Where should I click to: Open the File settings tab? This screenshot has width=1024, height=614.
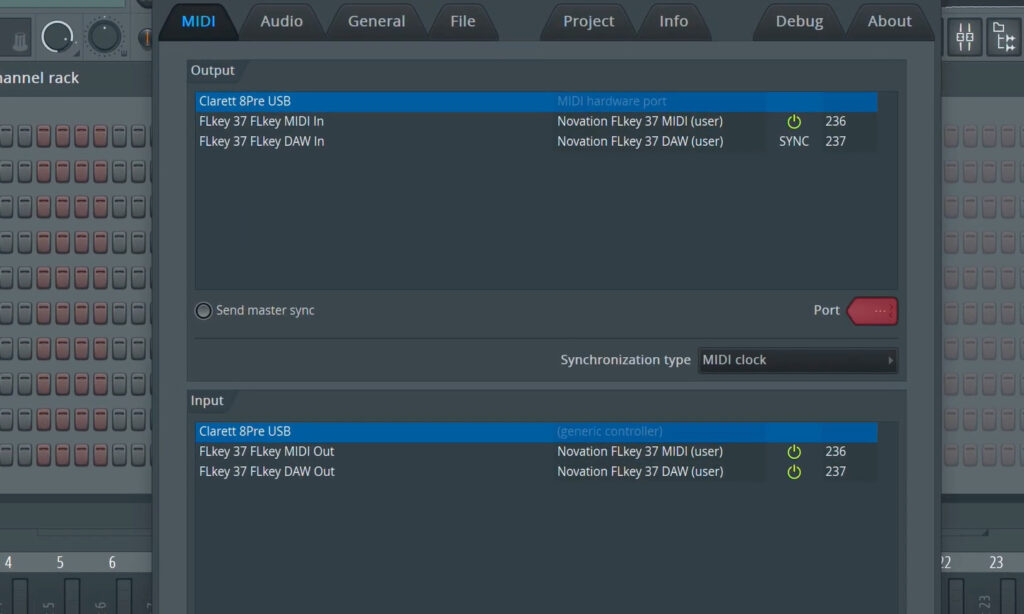(x=462, y=21)
